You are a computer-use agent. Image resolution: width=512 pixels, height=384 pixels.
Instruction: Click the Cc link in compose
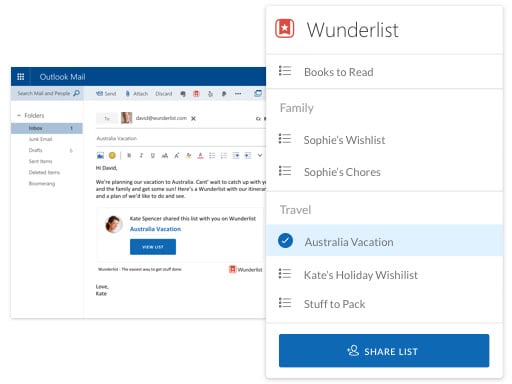pos(258,119)
